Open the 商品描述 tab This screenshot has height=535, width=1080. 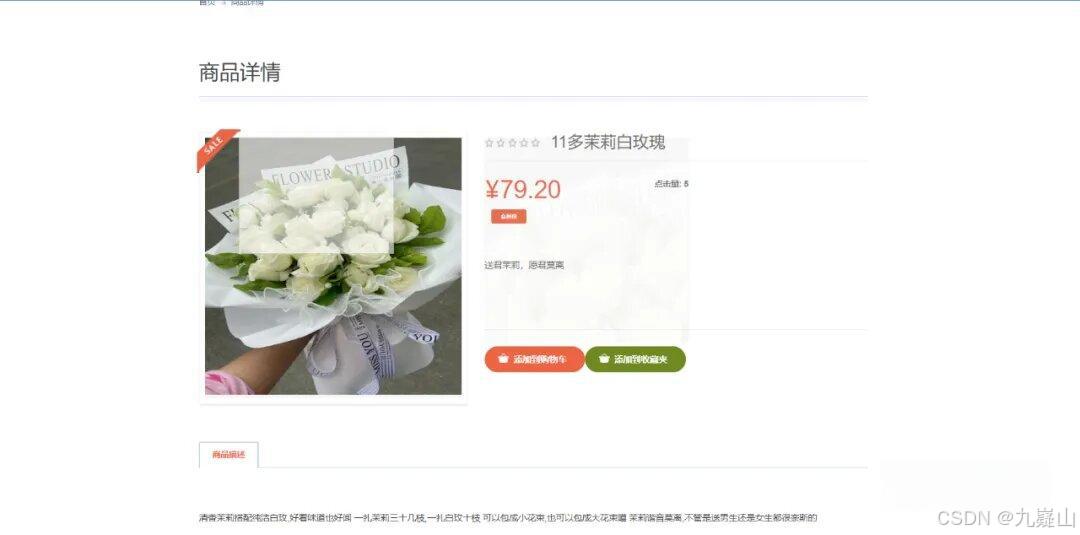point(229,455)
